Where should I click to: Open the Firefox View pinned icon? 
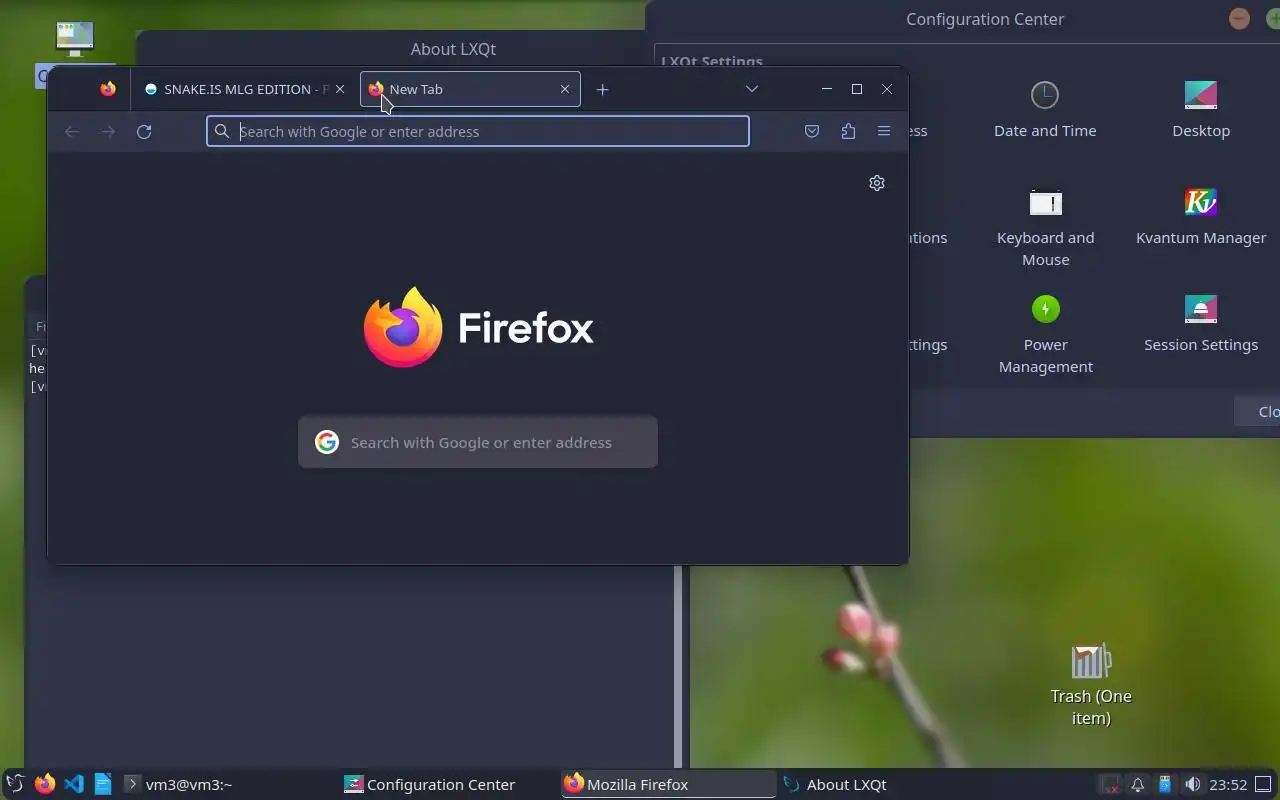tap(108, 89)
